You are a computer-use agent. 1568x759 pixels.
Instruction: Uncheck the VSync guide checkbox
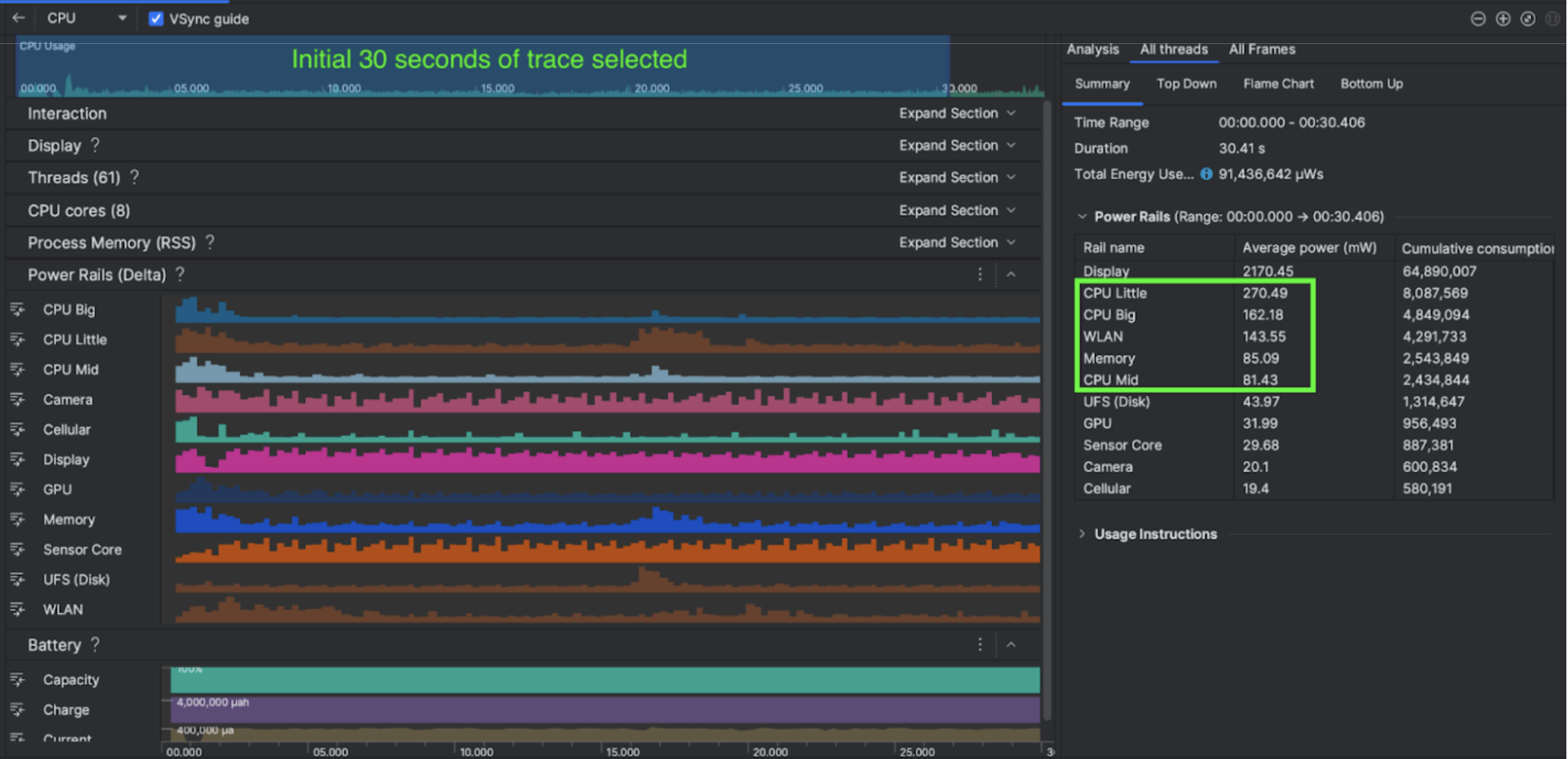click(156, 18)
